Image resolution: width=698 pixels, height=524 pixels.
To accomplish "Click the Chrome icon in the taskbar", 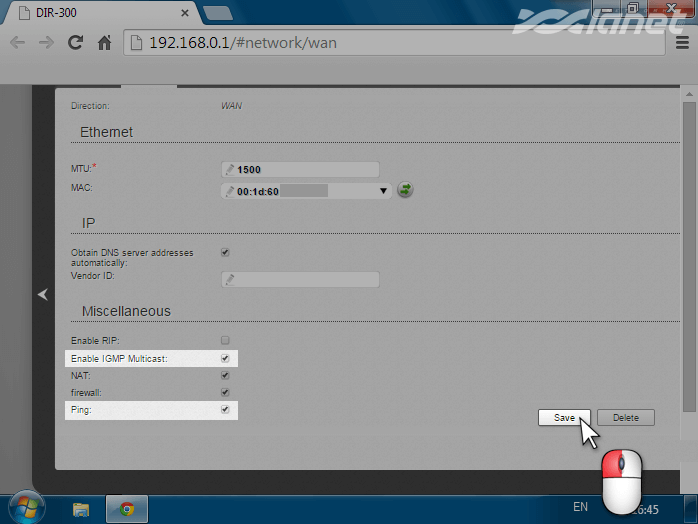I will pos(127,508).
